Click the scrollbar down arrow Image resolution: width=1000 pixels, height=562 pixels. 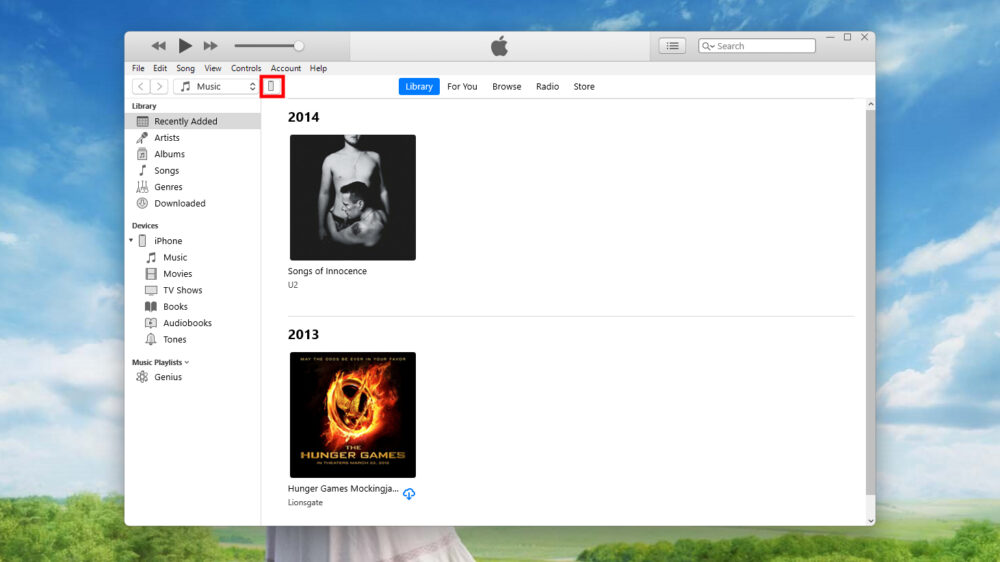coord(871,521)
